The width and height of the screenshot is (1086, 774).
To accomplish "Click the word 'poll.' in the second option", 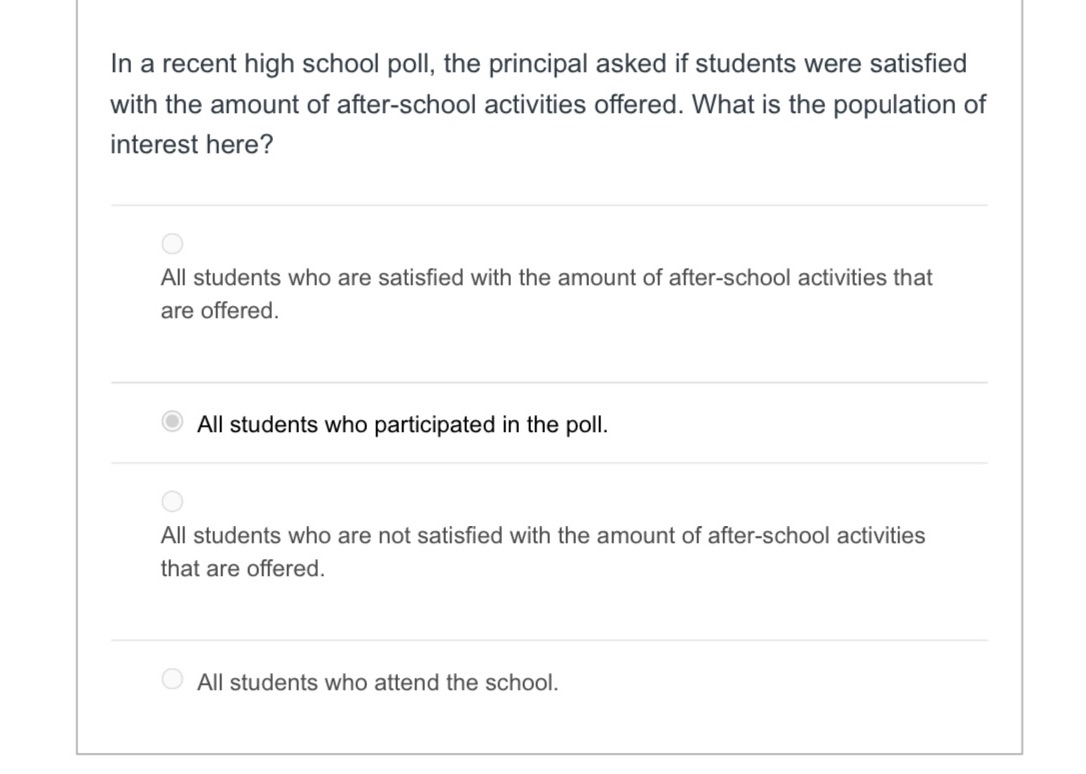I will pos(587,425).
